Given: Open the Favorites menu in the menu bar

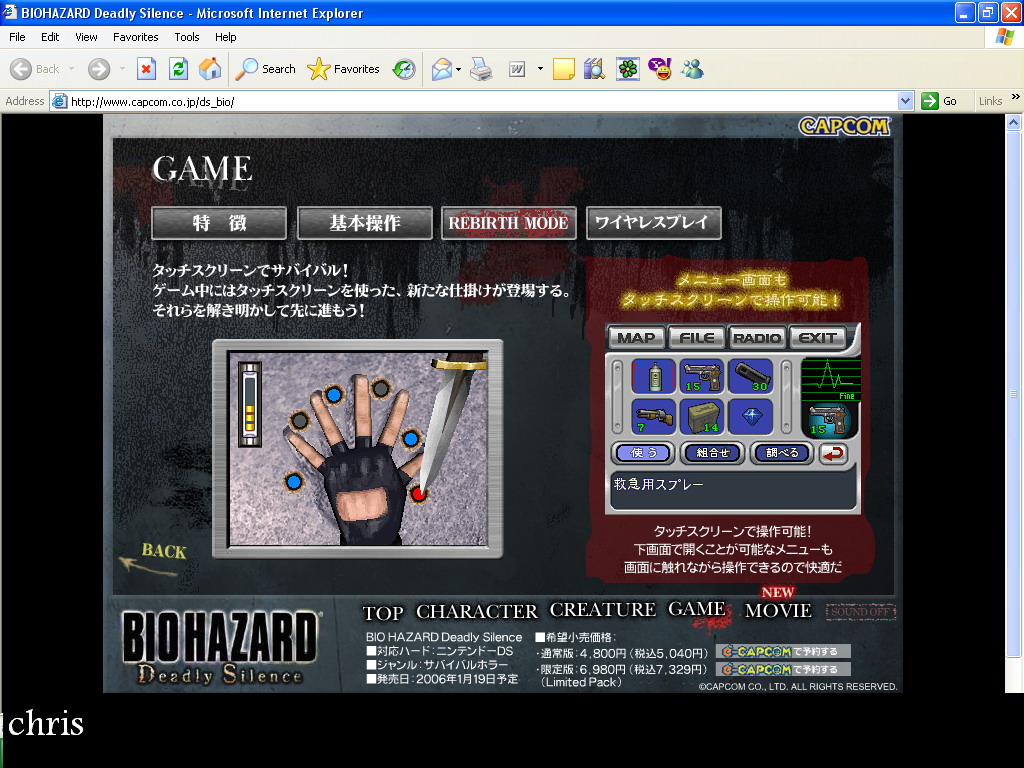Looking at the screenshot, I should pos(135,37).
